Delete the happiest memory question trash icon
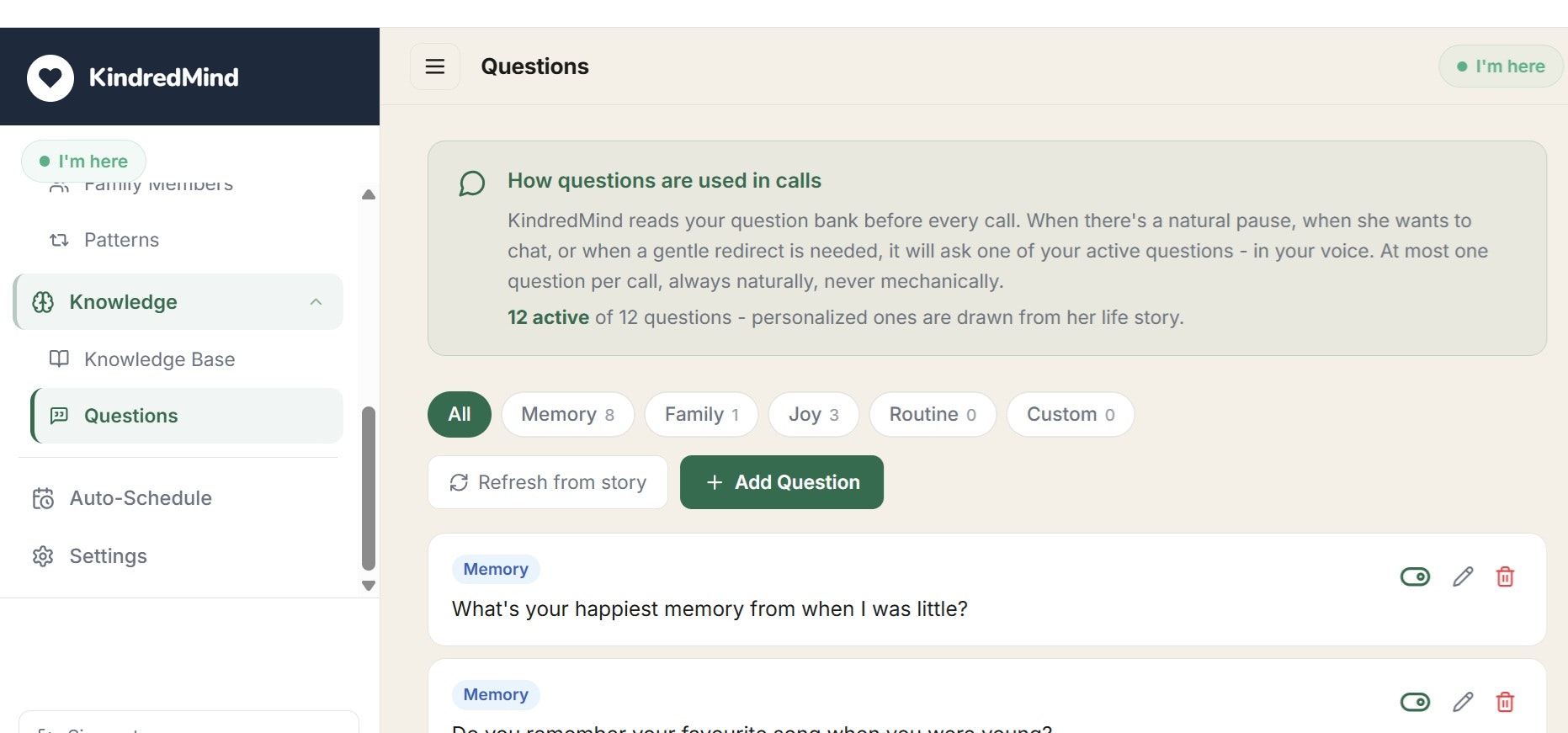This screenshot has width=1568, height=733. 1505,576
